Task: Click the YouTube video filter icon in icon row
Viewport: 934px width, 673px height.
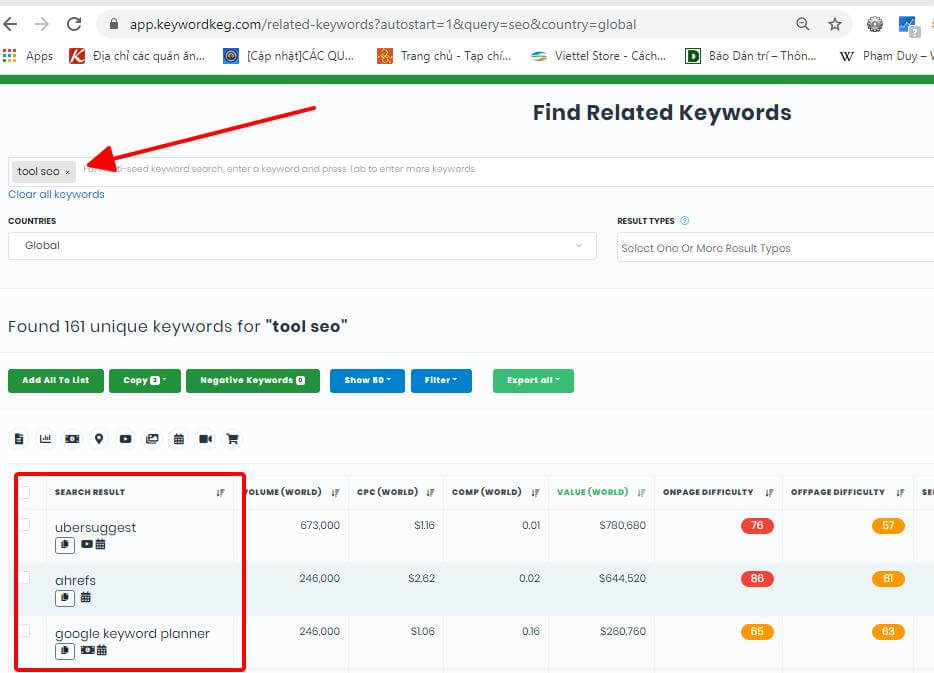Action: pyautogui.click(x=125, y=439)
